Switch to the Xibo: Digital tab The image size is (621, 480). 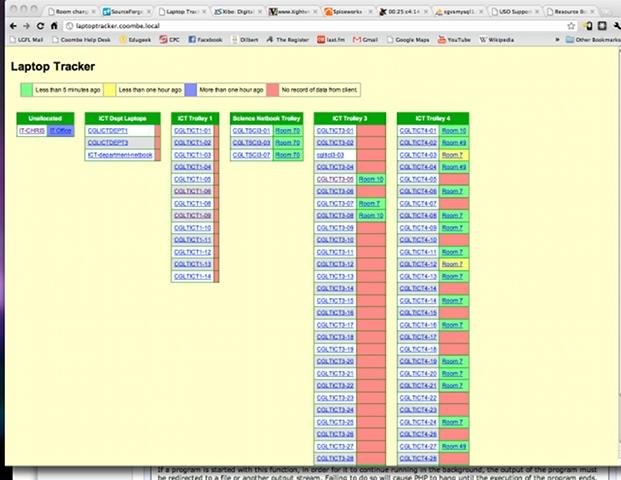coord(238,11)
